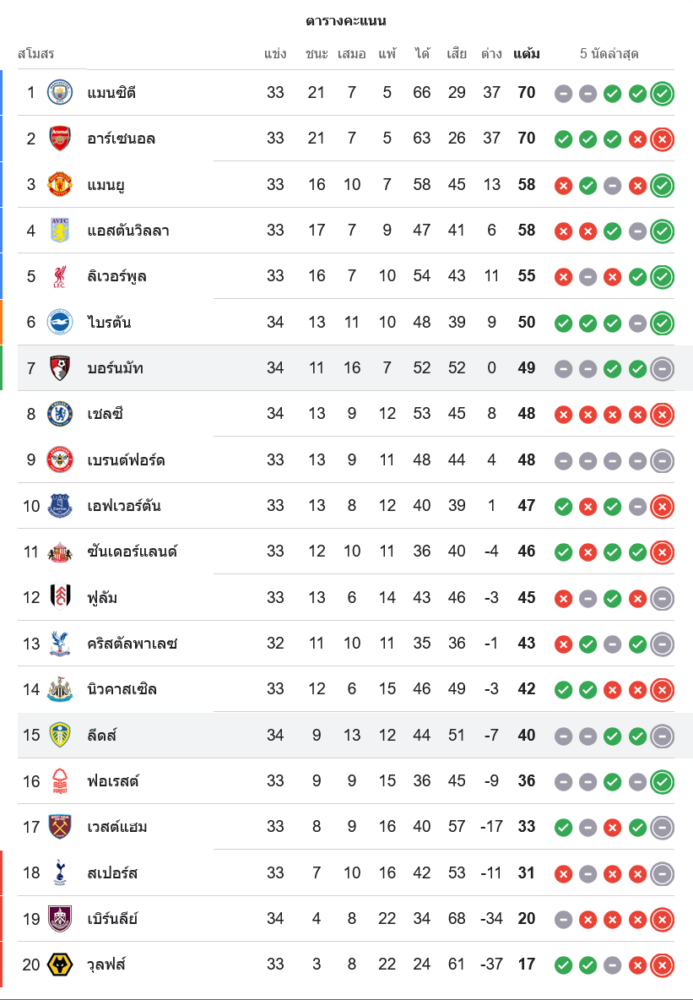
Task: Click the ตารางคะแนน table title
Action: [x=346, y=21]
